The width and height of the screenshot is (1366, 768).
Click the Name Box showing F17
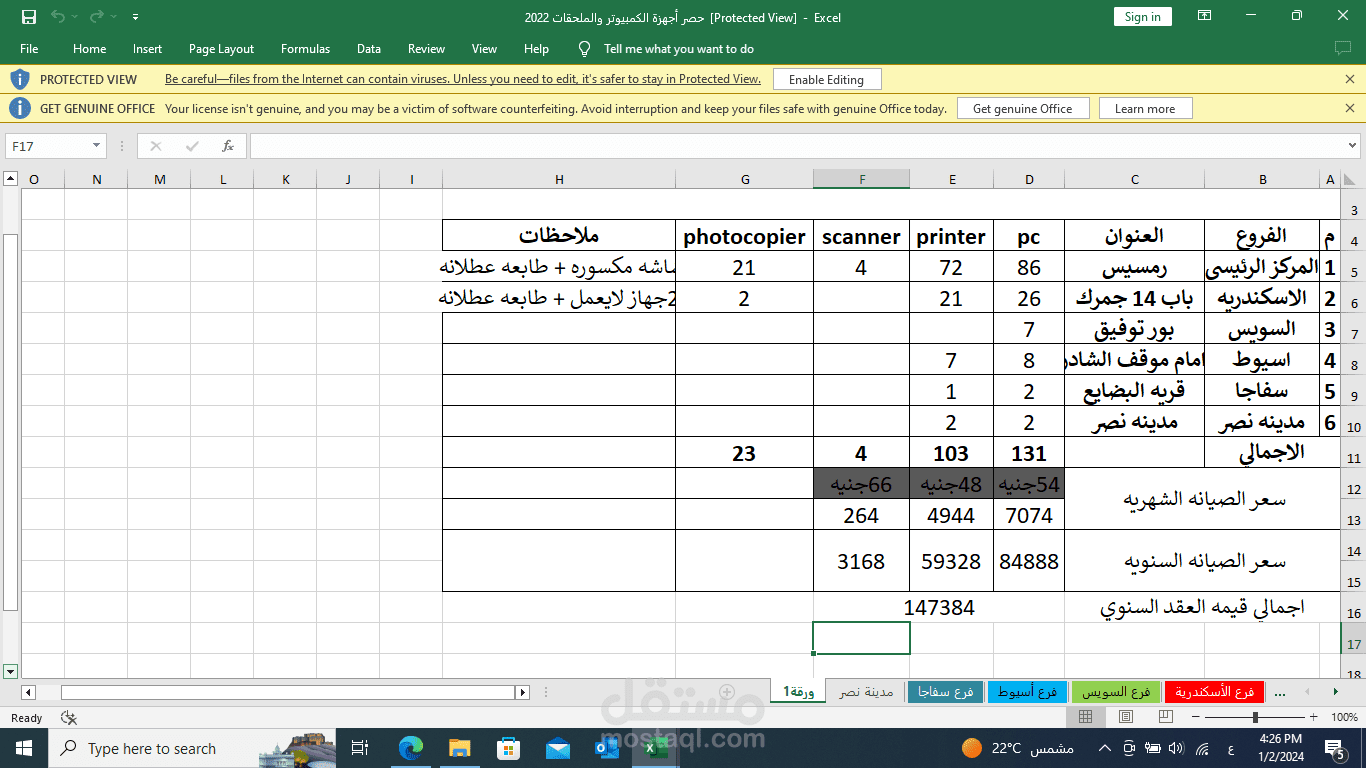coord(47,146)
